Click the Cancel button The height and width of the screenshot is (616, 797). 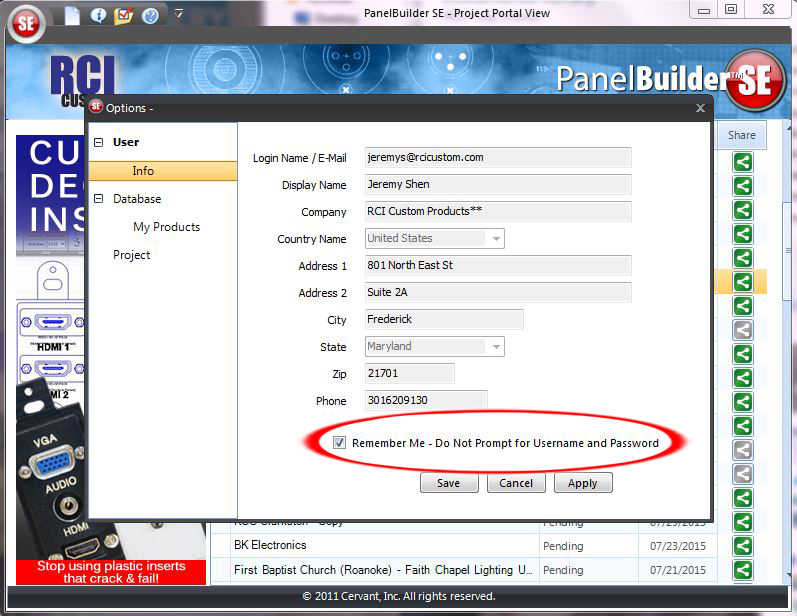(516, 483)
